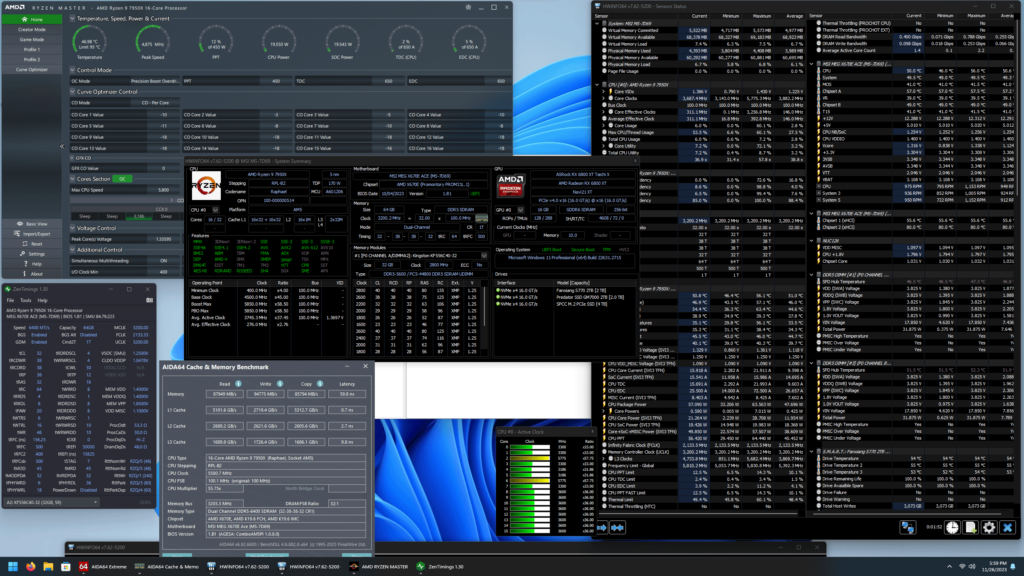Collapse Additional Control section
Viewport: 1024px width, 576px height.
[72, 249]
